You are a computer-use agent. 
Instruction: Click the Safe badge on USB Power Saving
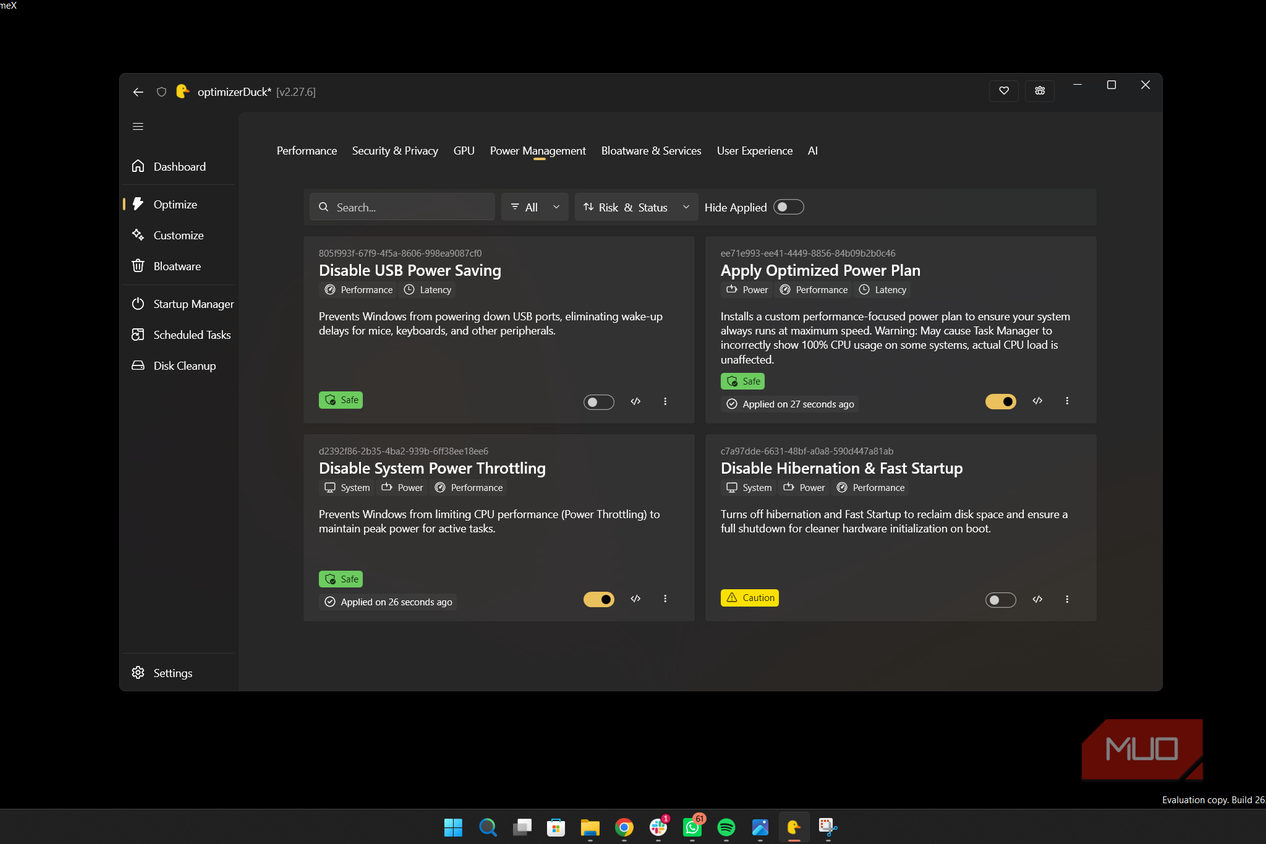pyautogui.click(x=341, y=400)
